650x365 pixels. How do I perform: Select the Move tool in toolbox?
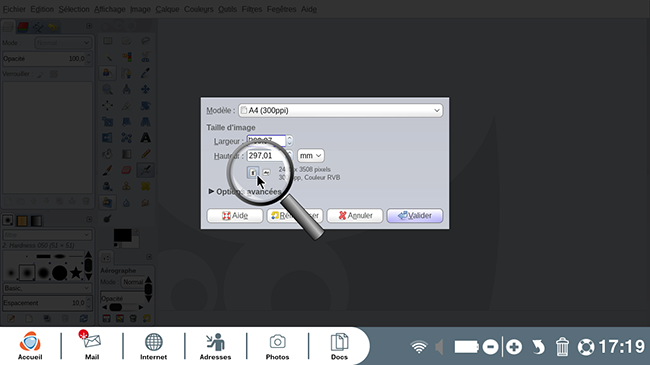point(145,89)
